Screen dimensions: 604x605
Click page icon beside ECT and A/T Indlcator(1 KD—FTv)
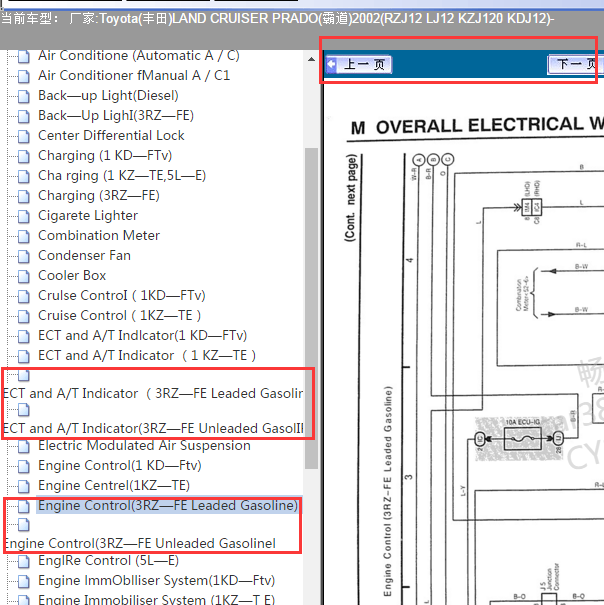pos(24,336)
